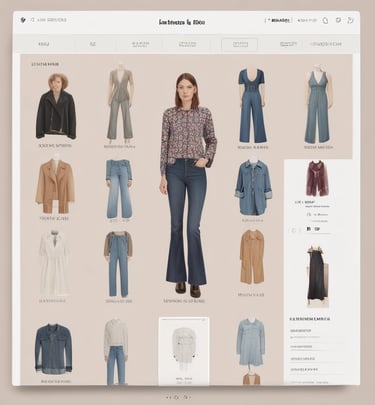Open the outlined tab in the navigation bar
375x405 pixels.
tap(240, 44)
